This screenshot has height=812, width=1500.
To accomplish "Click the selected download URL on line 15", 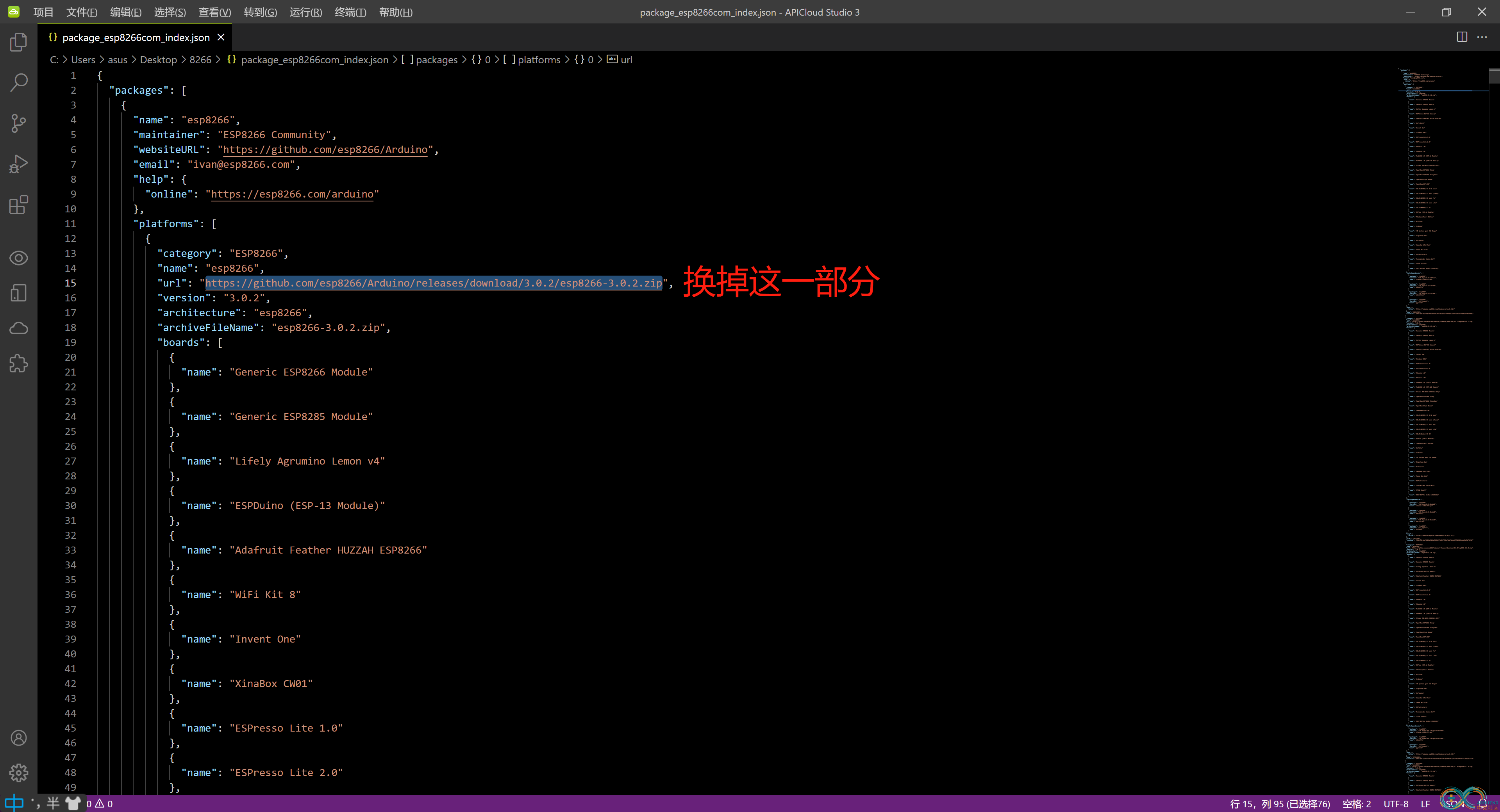I will (x=433, y=283).
